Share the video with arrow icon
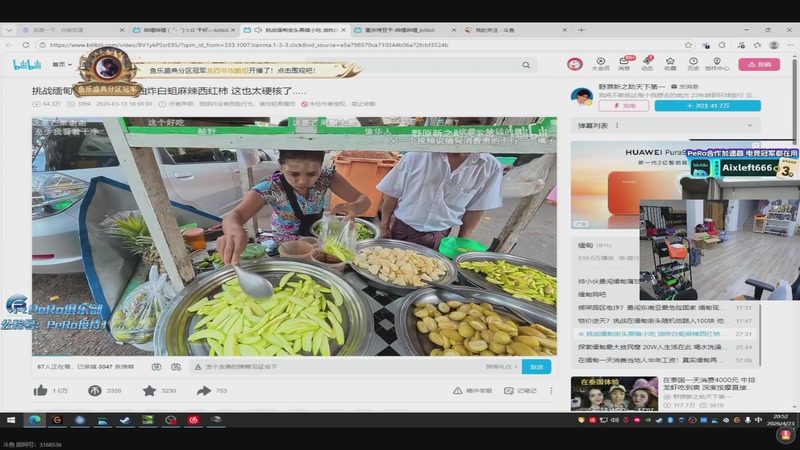This screenshot has height=450, width=800. [204, 391]
